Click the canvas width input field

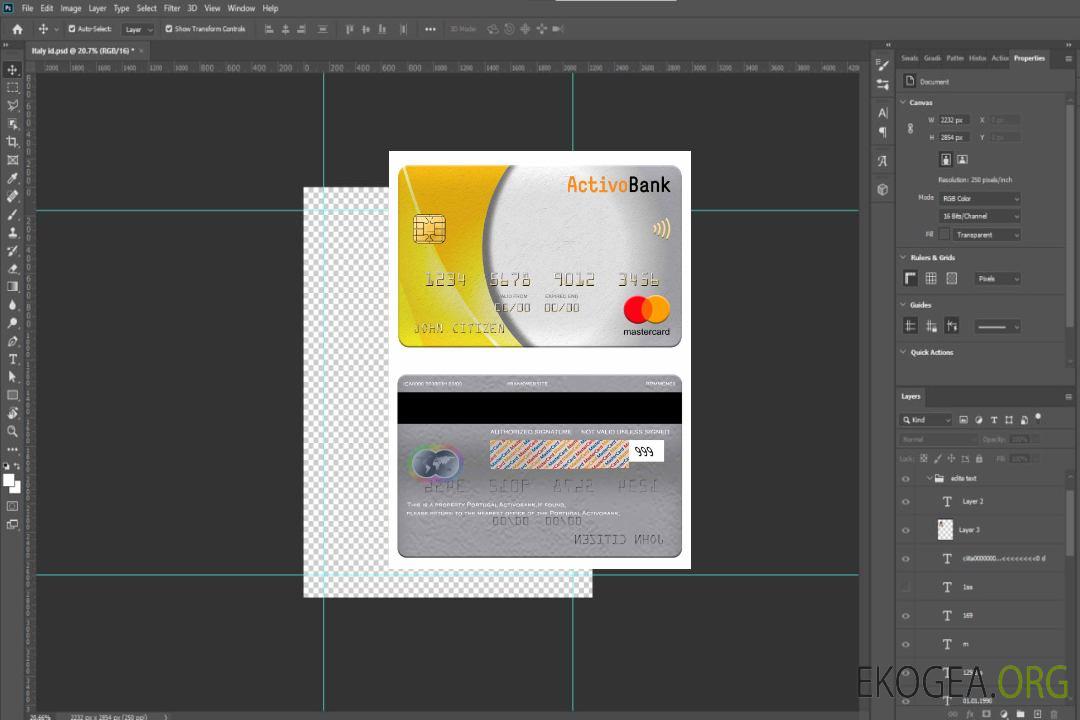click(x=954, y=120)
